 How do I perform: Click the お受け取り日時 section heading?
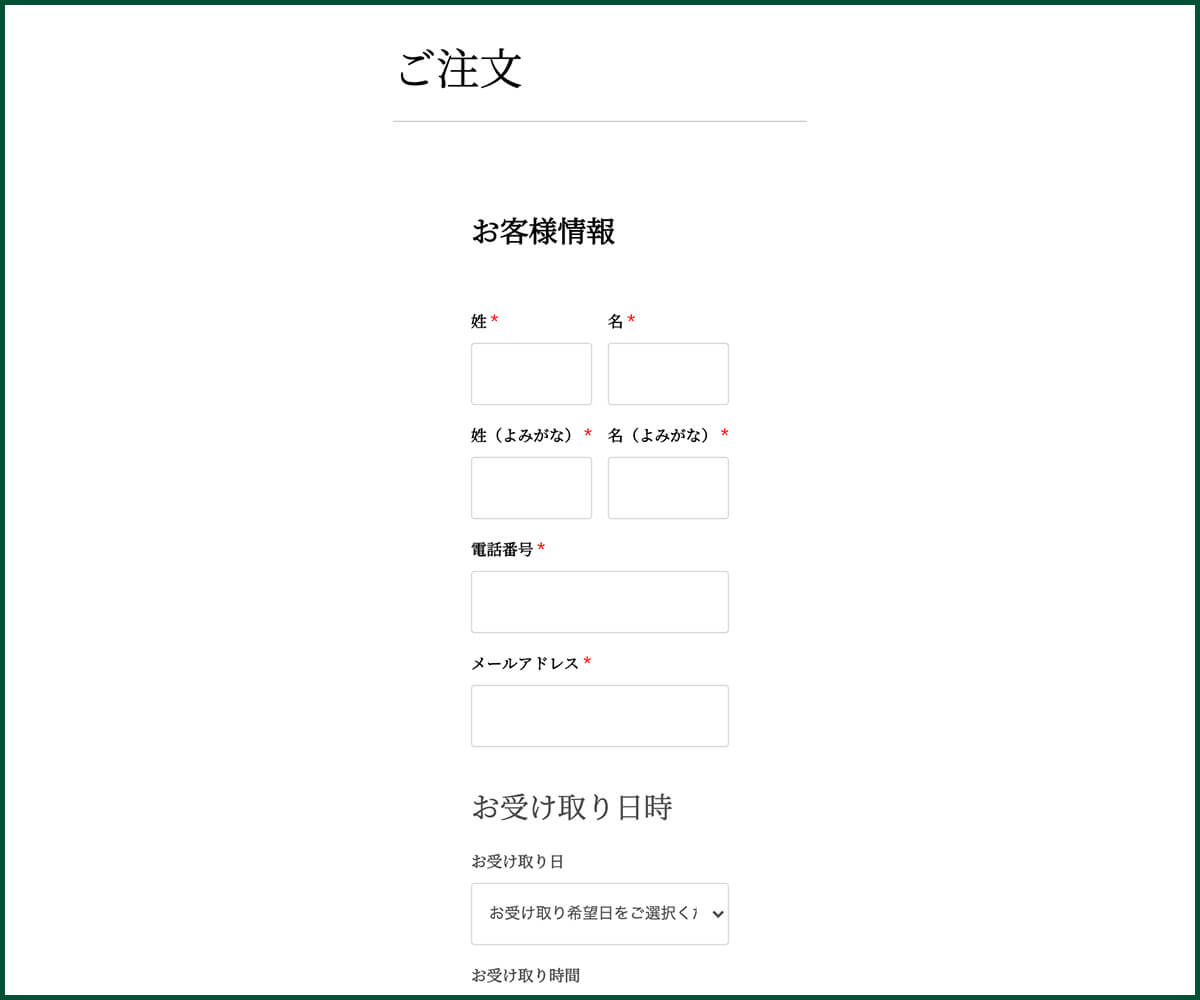point(571,807)
